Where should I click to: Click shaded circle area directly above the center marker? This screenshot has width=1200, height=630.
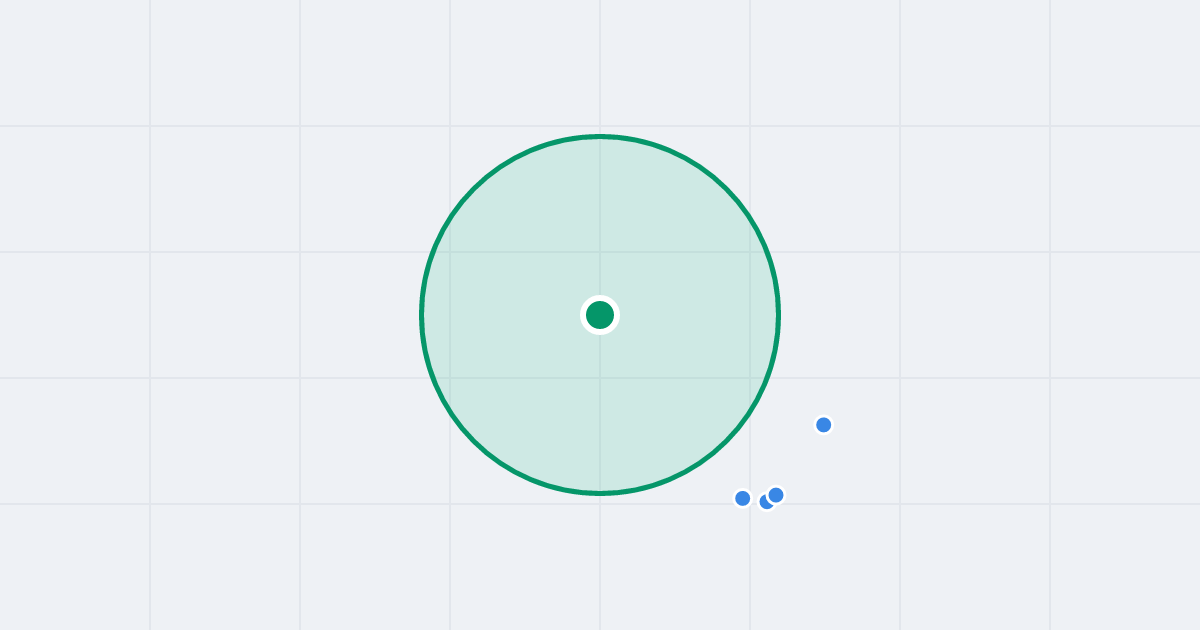[600, 220]
